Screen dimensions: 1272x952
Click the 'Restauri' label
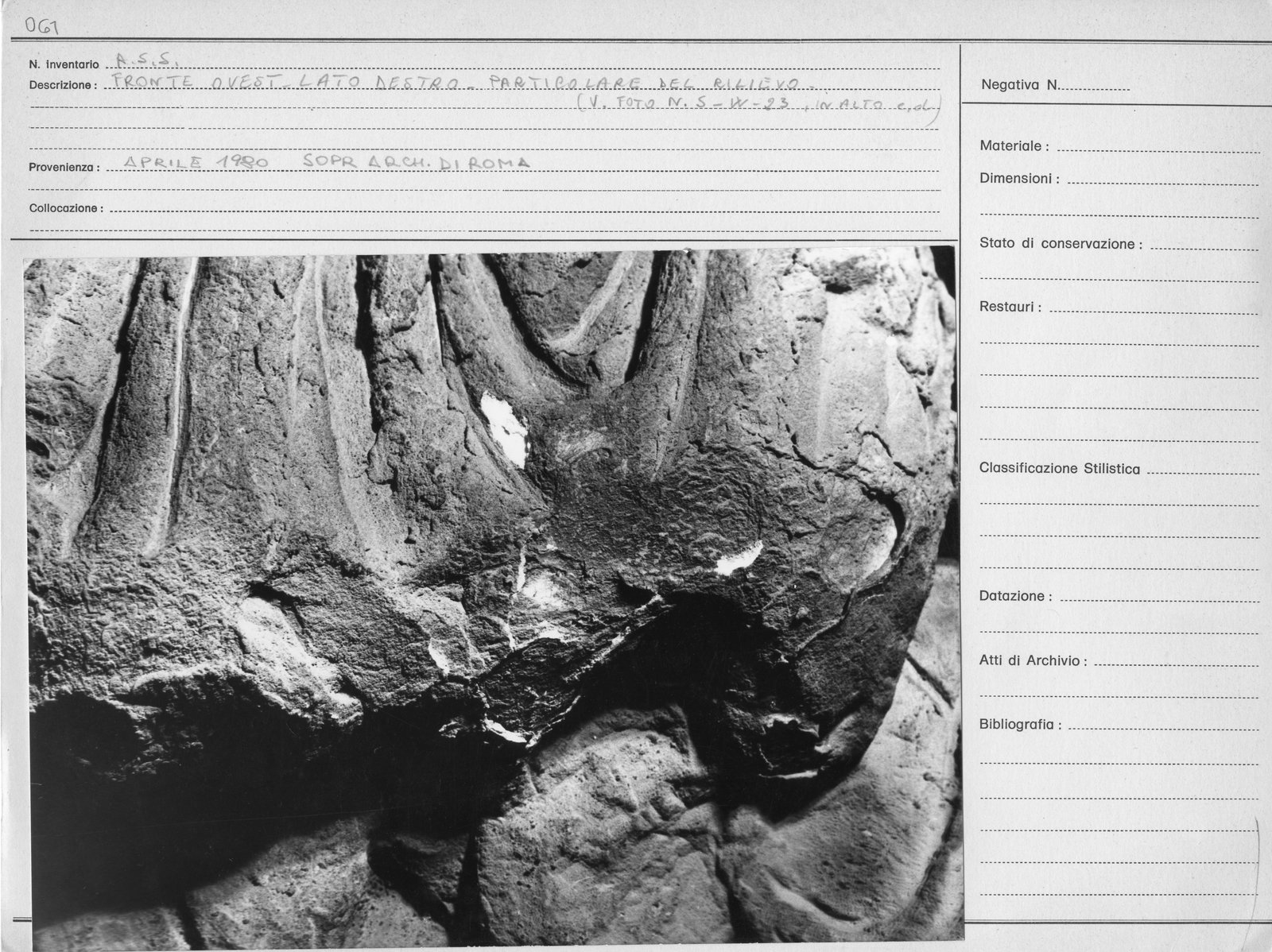(x=1010, y=307)
